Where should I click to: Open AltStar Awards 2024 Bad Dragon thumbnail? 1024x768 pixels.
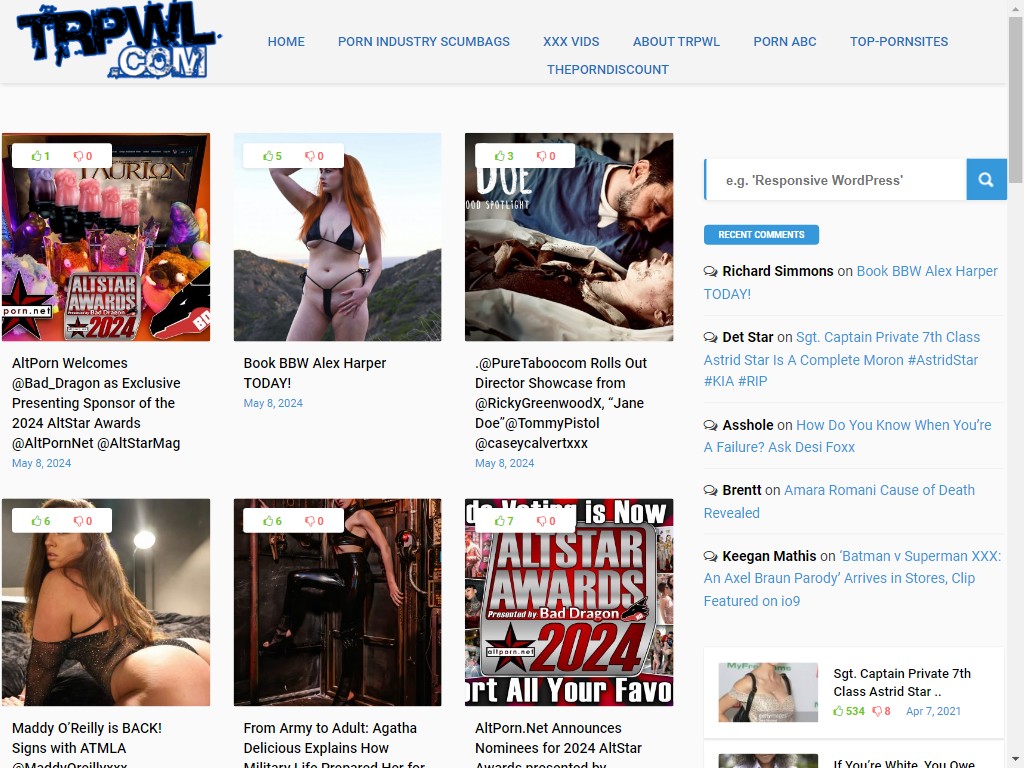click(106, 237)
